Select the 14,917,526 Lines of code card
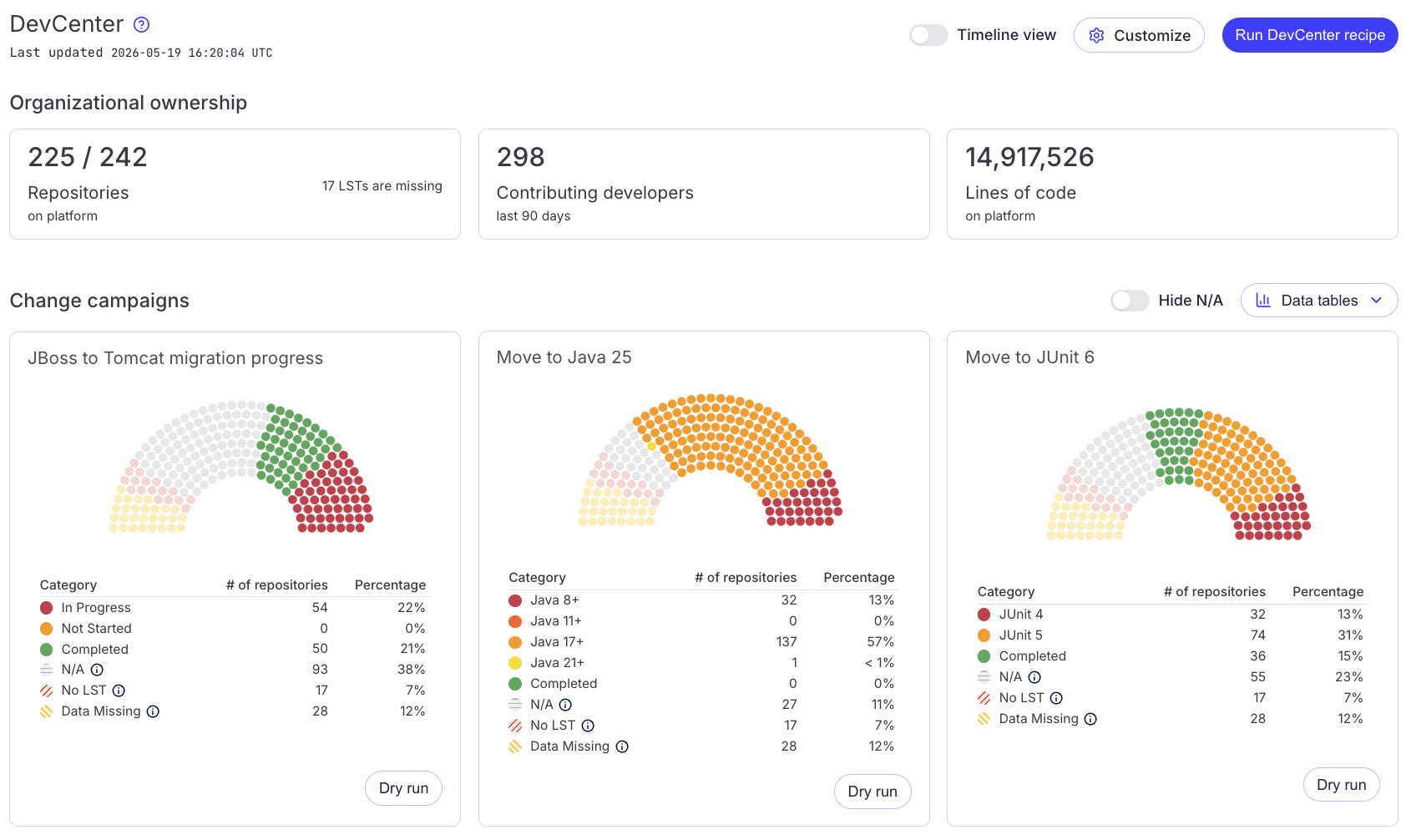The image size is (1416, 840). pyautogui.click(x=1172, y=184)
